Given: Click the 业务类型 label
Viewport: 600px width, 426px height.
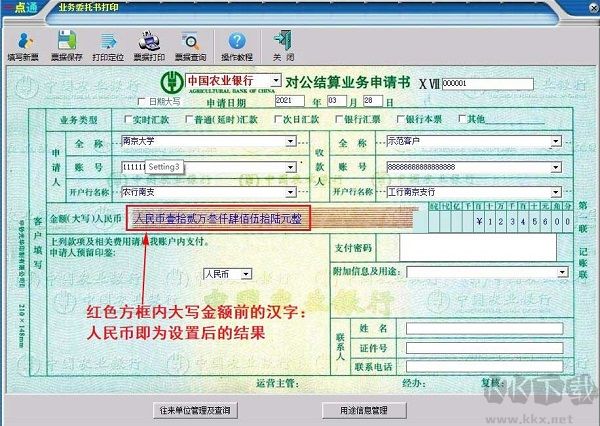Looking at the screenshot, I should point(79,120).
